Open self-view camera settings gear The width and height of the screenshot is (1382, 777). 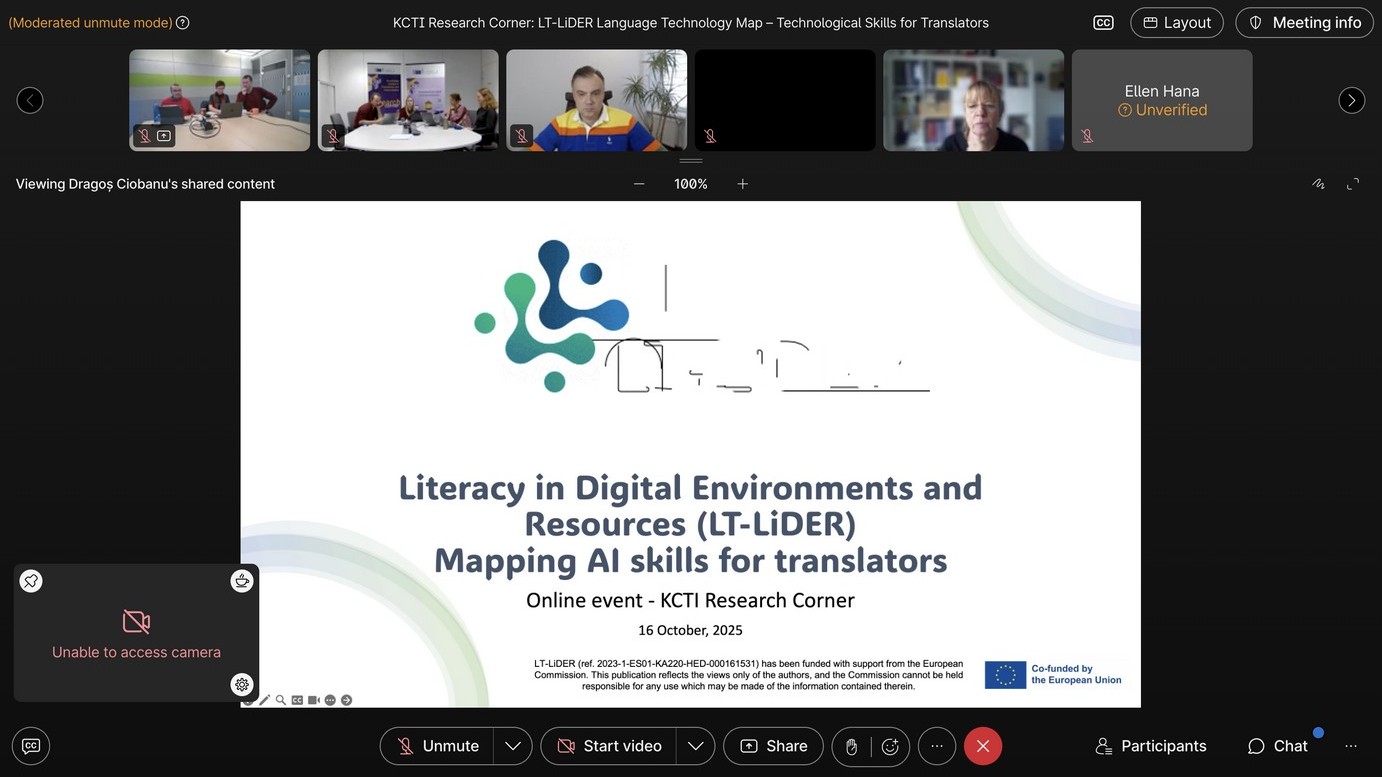pos(242,685)
